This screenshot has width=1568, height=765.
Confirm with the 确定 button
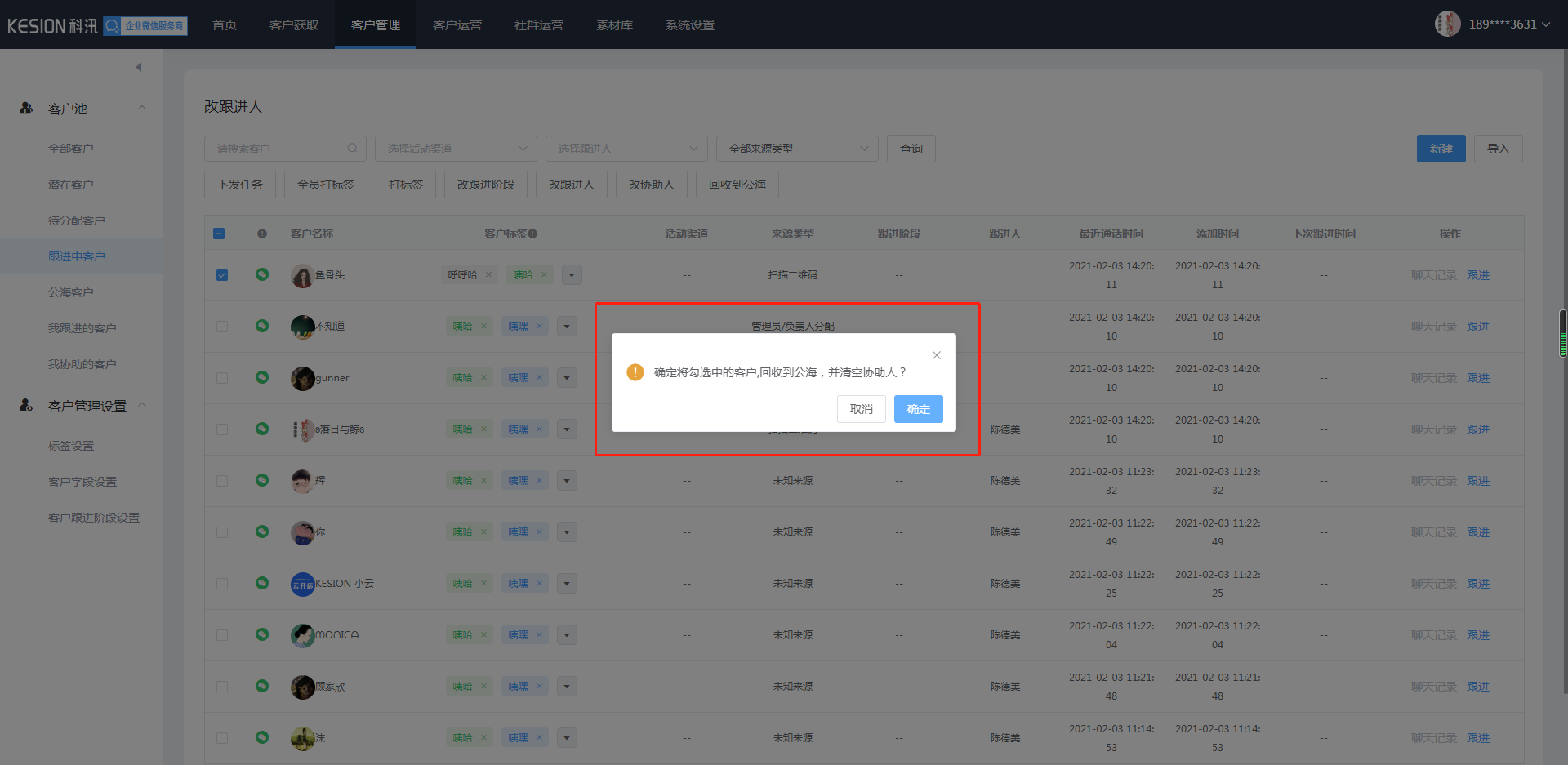918,409
